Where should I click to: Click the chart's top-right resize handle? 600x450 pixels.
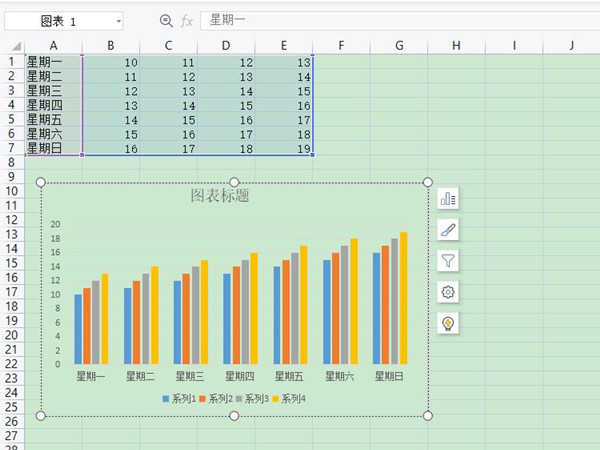[x=428, y=182]
